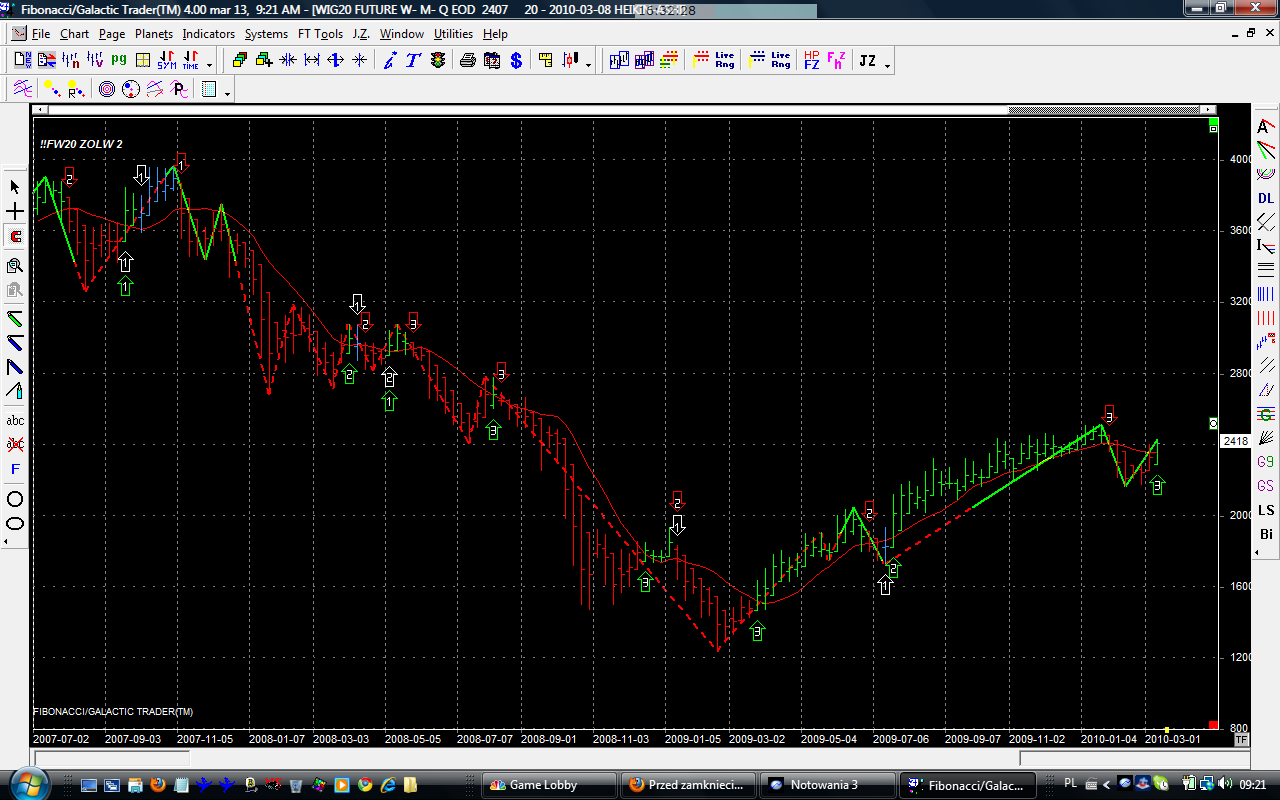1280x800 pixels.
Task: Toggle the red magnet snap tool
Action: 15,237
